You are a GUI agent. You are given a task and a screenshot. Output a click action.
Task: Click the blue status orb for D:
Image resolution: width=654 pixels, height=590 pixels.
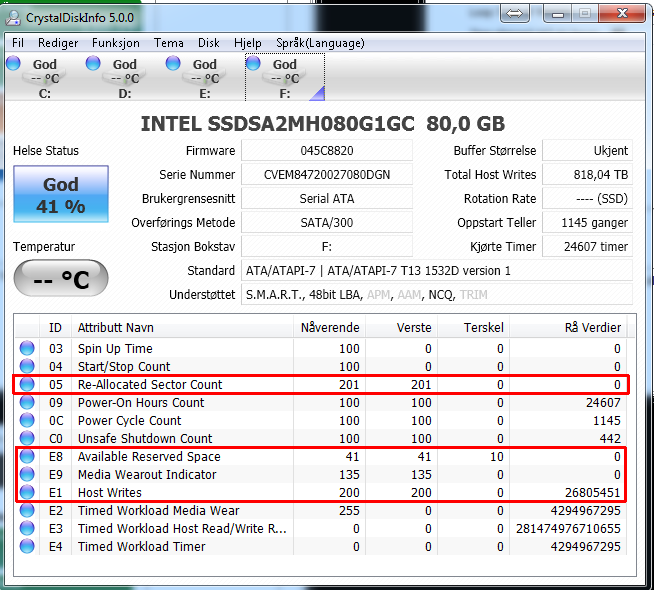click(93, 63)
